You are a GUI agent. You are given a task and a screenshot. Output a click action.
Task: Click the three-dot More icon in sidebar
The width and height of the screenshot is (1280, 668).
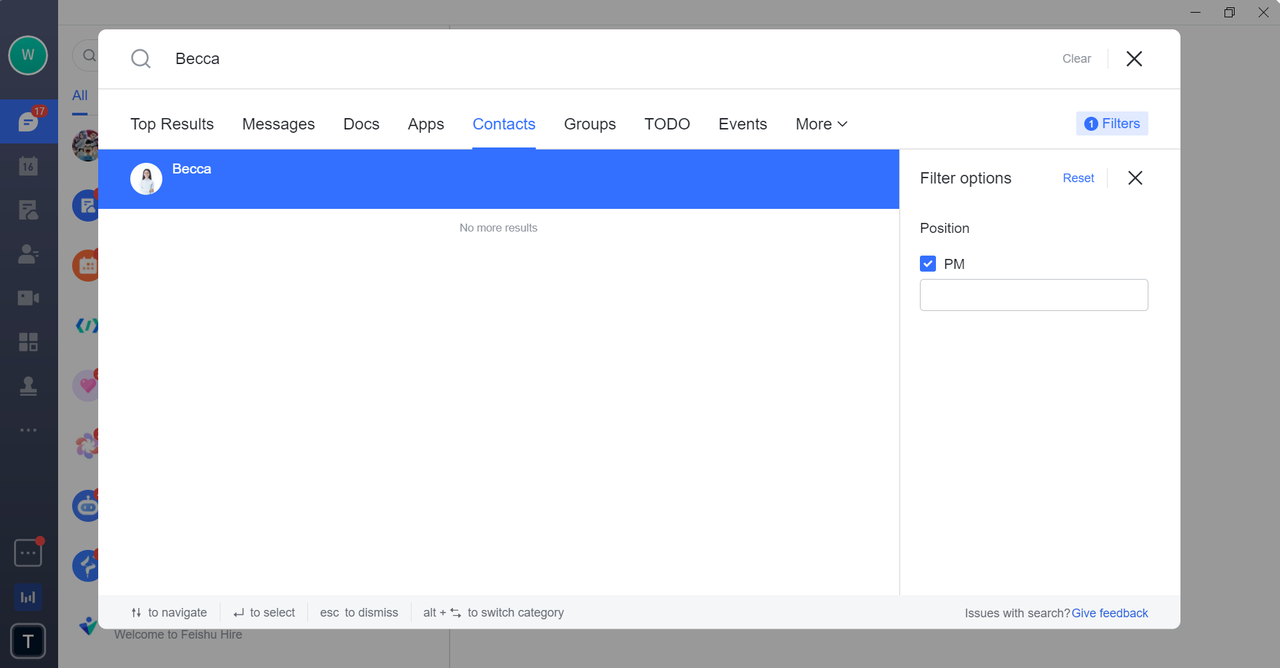28,430
